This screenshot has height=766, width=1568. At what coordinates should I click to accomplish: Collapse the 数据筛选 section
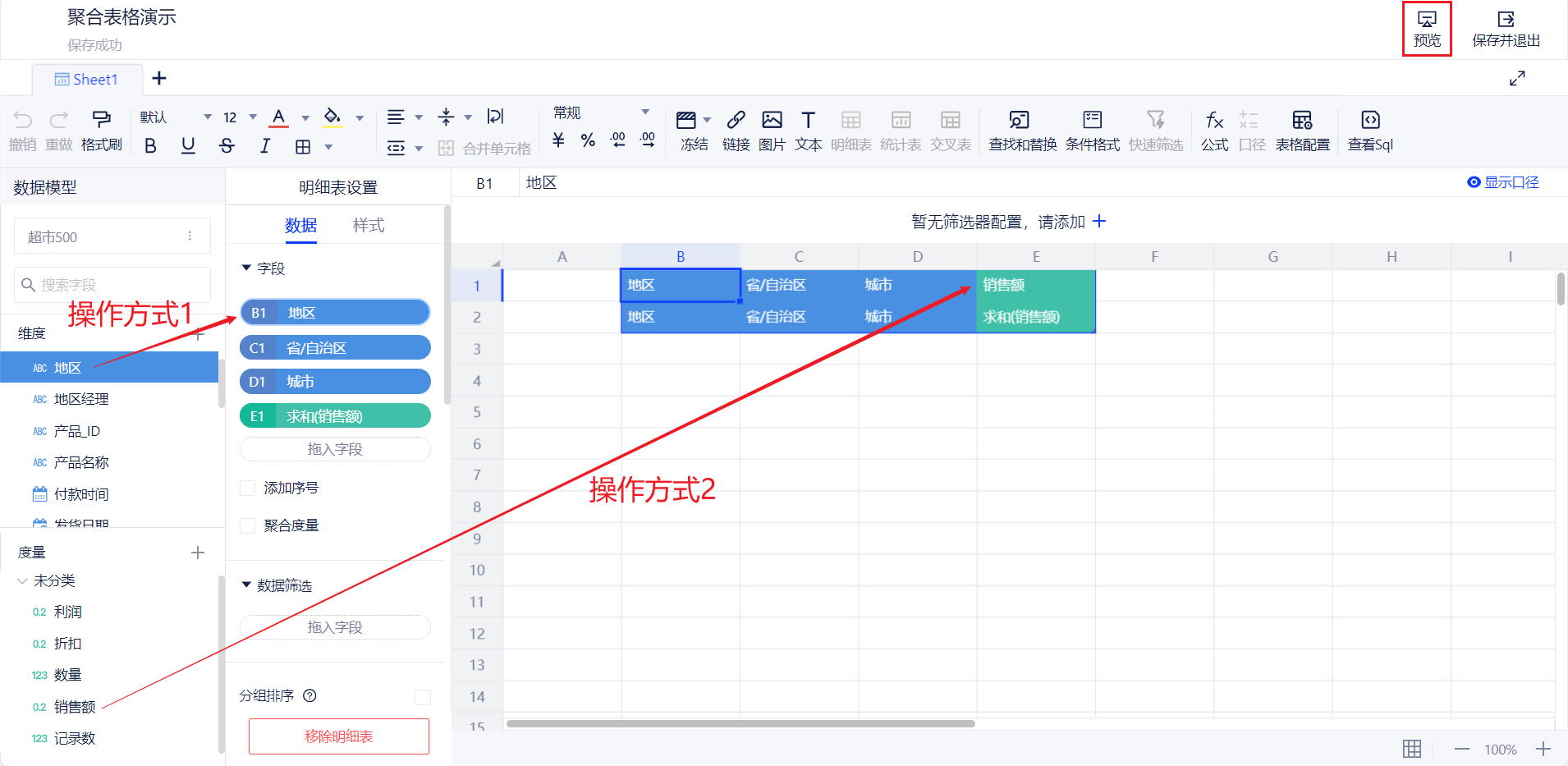pyautogui.click(x=246, y=585)
